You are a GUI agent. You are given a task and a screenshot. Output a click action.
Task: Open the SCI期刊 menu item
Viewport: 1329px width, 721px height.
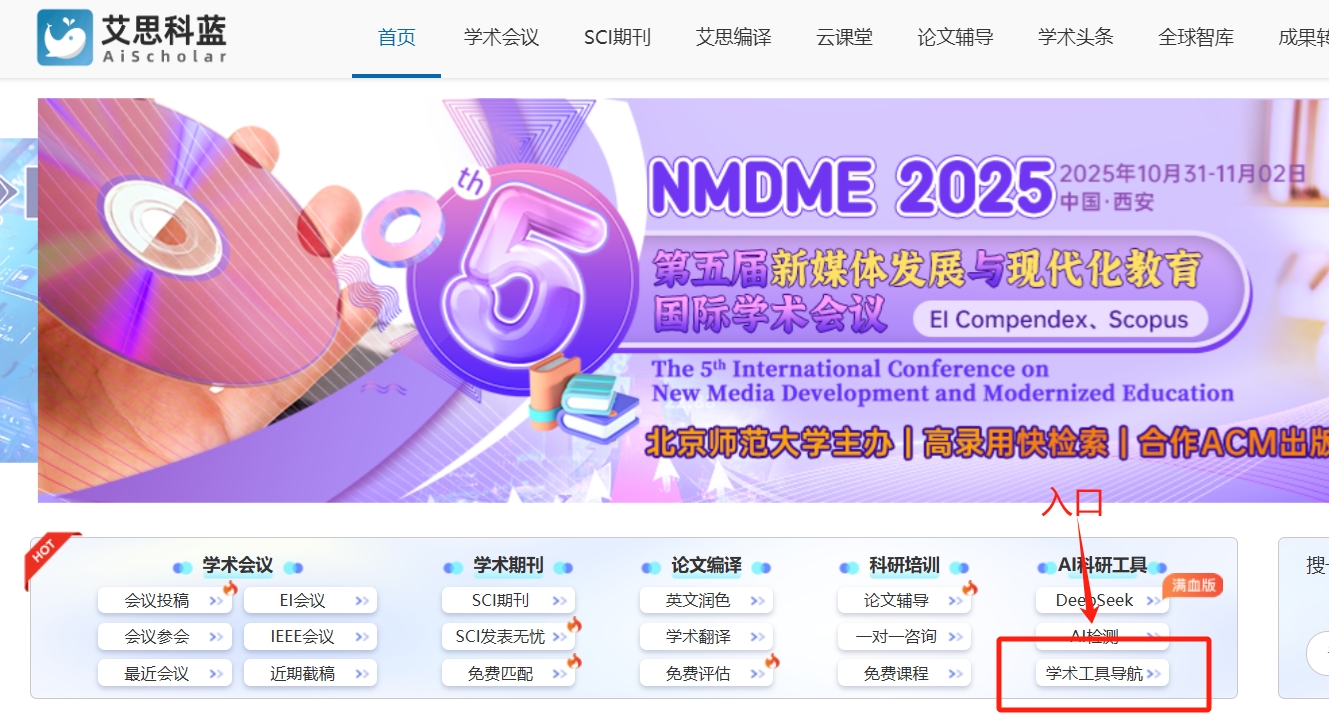pyautogui.click(x=616, y=36)
